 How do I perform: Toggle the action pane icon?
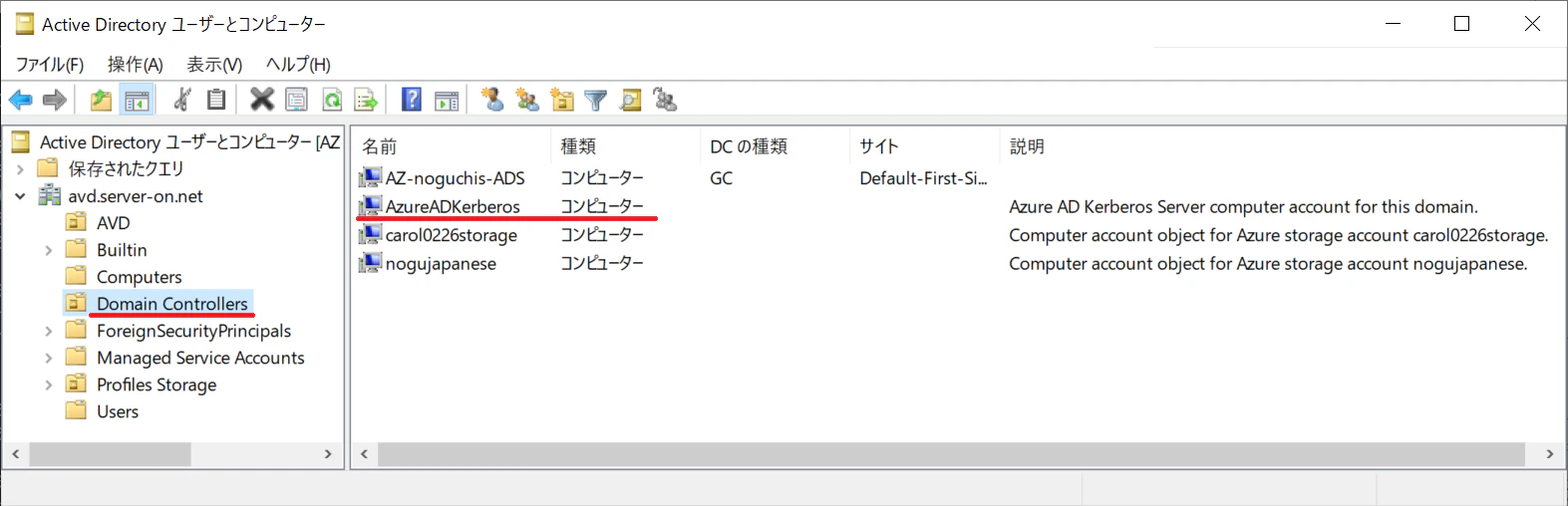[448, 100]
